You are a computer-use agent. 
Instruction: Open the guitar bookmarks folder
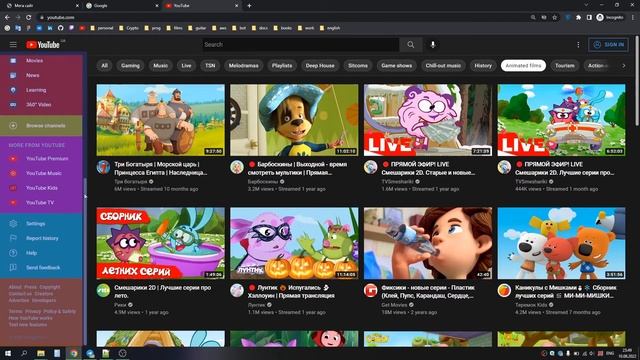(197, 28)
